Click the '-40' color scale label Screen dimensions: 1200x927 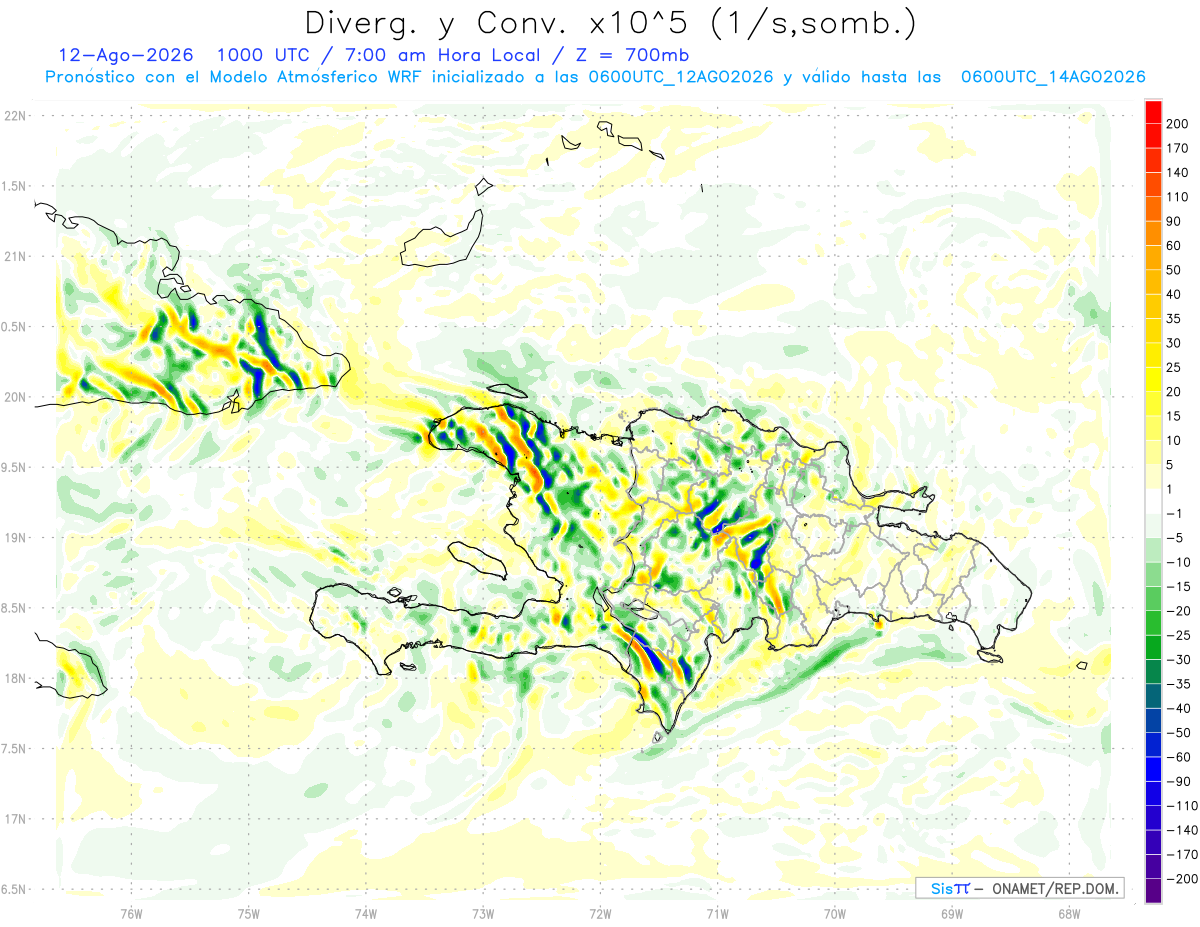tap(1177, 708)
